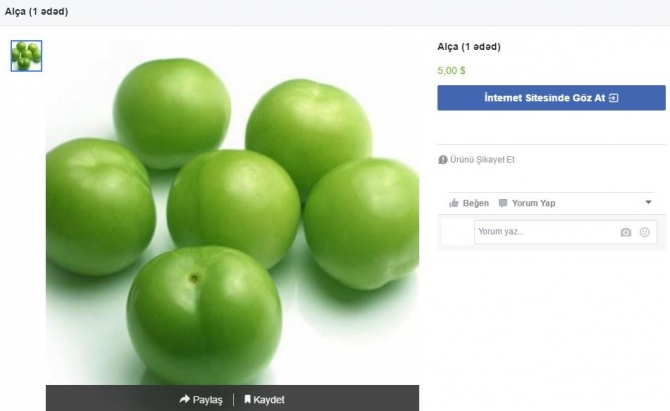Select the small green plums thumbnail
Screen dimensions: 670x411
click(x=26, y=56)
